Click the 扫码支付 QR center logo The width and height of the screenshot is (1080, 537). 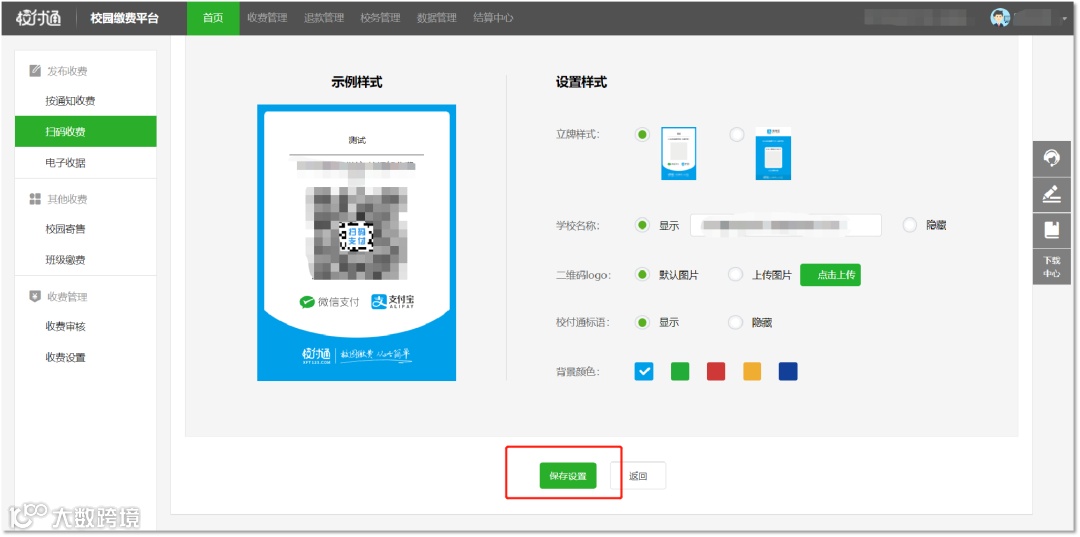click(356, 237)
